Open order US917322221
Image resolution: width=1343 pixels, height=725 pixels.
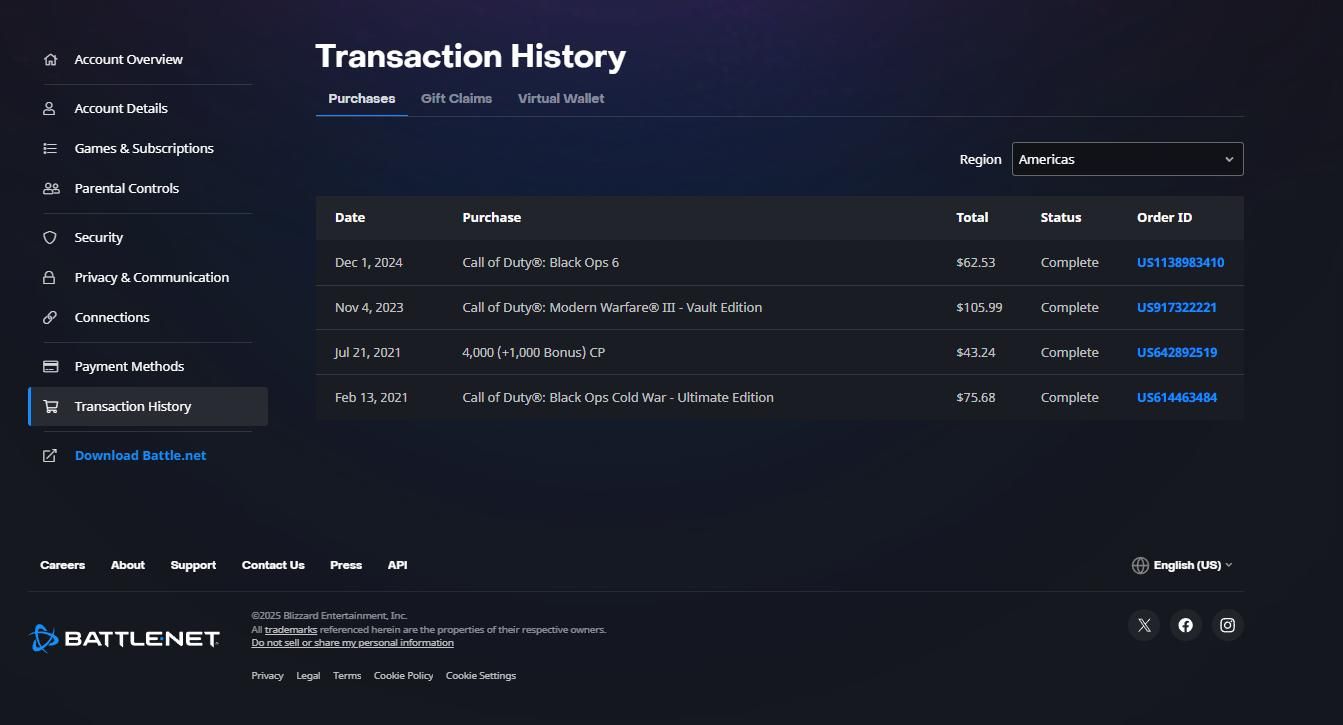tap(1177, 308)
